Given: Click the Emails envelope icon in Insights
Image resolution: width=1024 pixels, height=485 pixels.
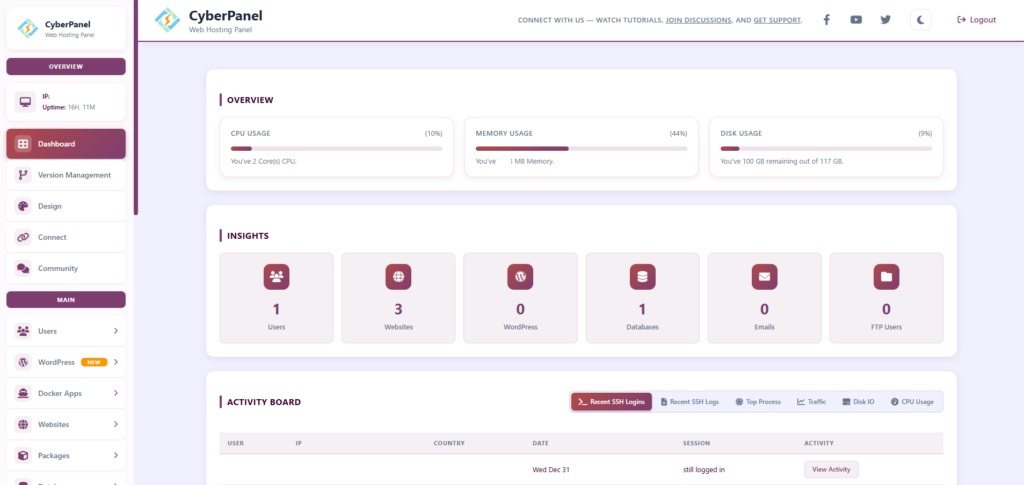Looking at the screenshot, I should (x=764, y=277).
